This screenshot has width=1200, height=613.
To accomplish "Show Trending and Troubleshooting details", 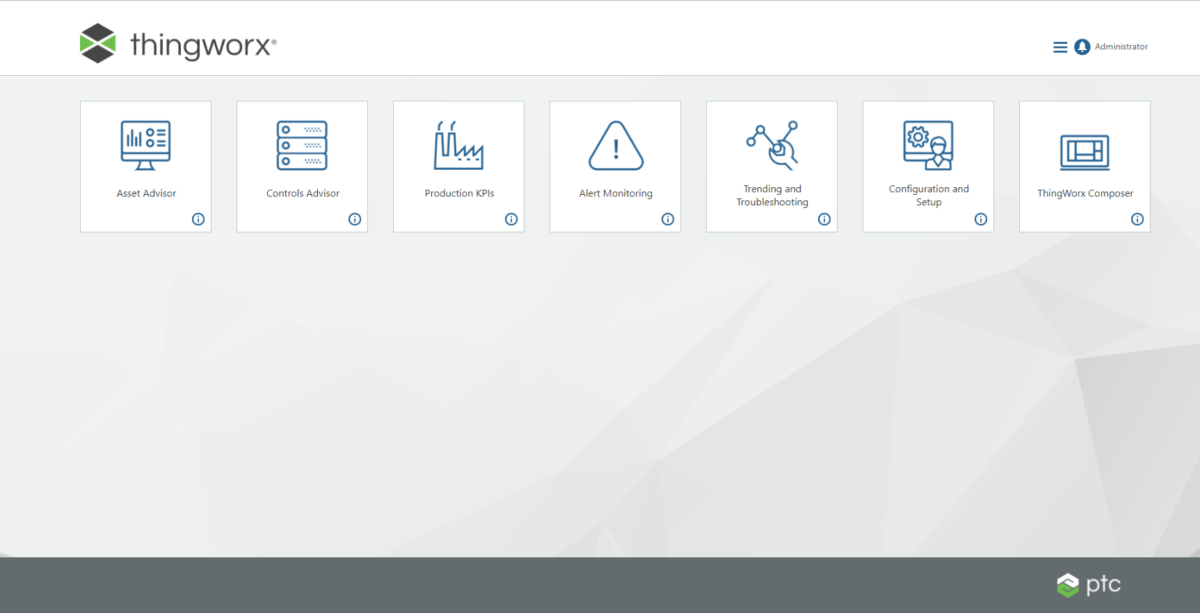I will coord(824,218).
